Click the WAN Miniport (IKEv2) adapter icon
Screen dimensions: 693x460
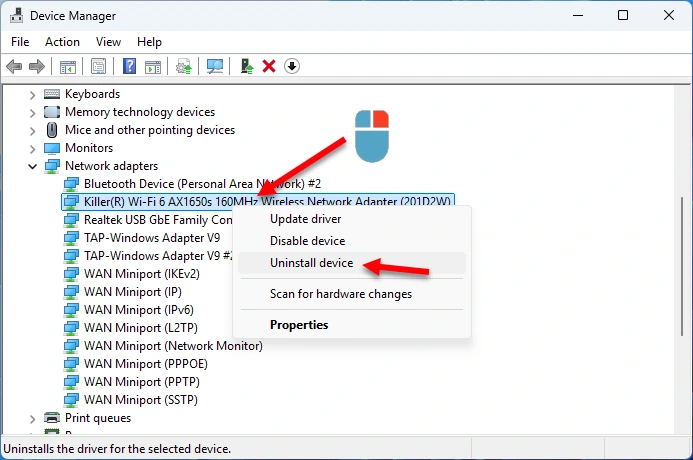click(71, 274)
